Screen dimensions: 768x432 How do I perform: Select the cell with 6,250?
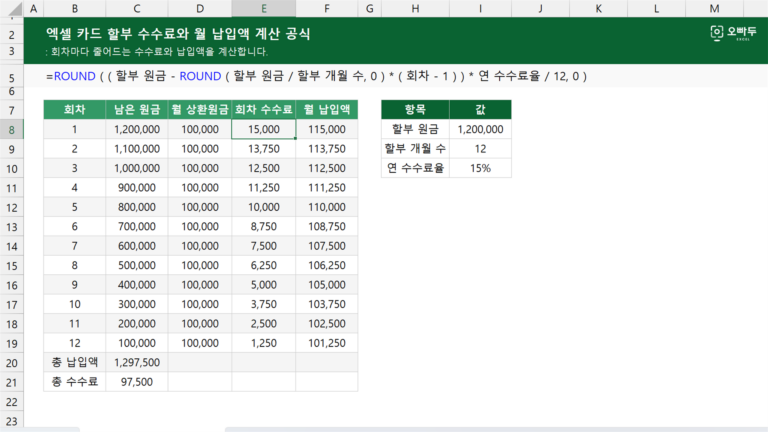click(264, 265)
